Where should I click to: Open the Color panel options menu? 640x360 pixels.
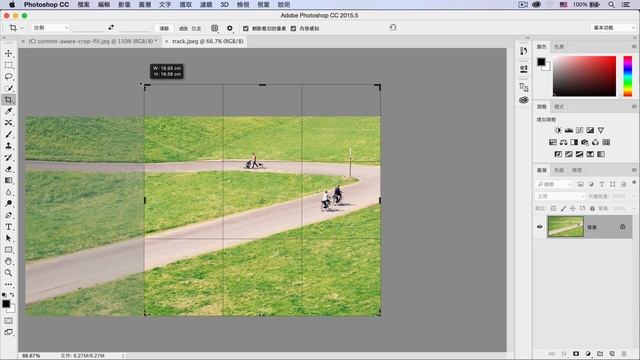coord(634,47)
